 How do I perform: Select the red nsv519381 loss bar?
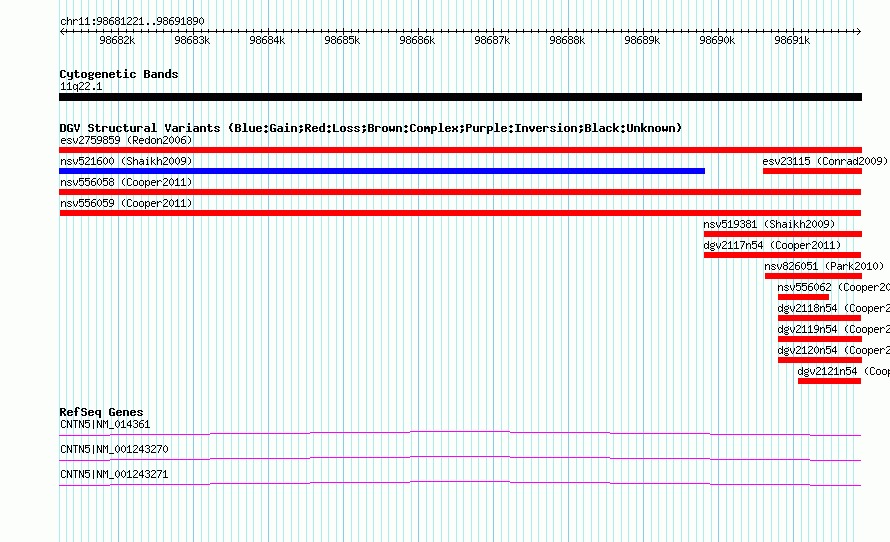(783, 234)
